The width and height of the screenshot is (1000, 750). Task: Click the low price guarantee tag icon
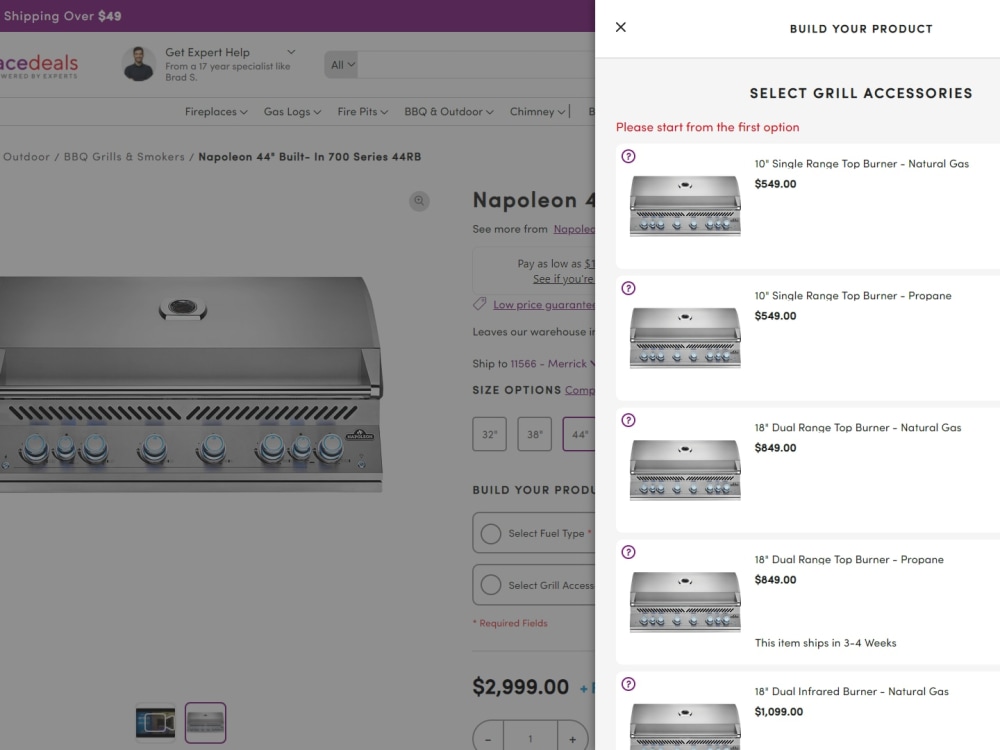coord(480,304)
